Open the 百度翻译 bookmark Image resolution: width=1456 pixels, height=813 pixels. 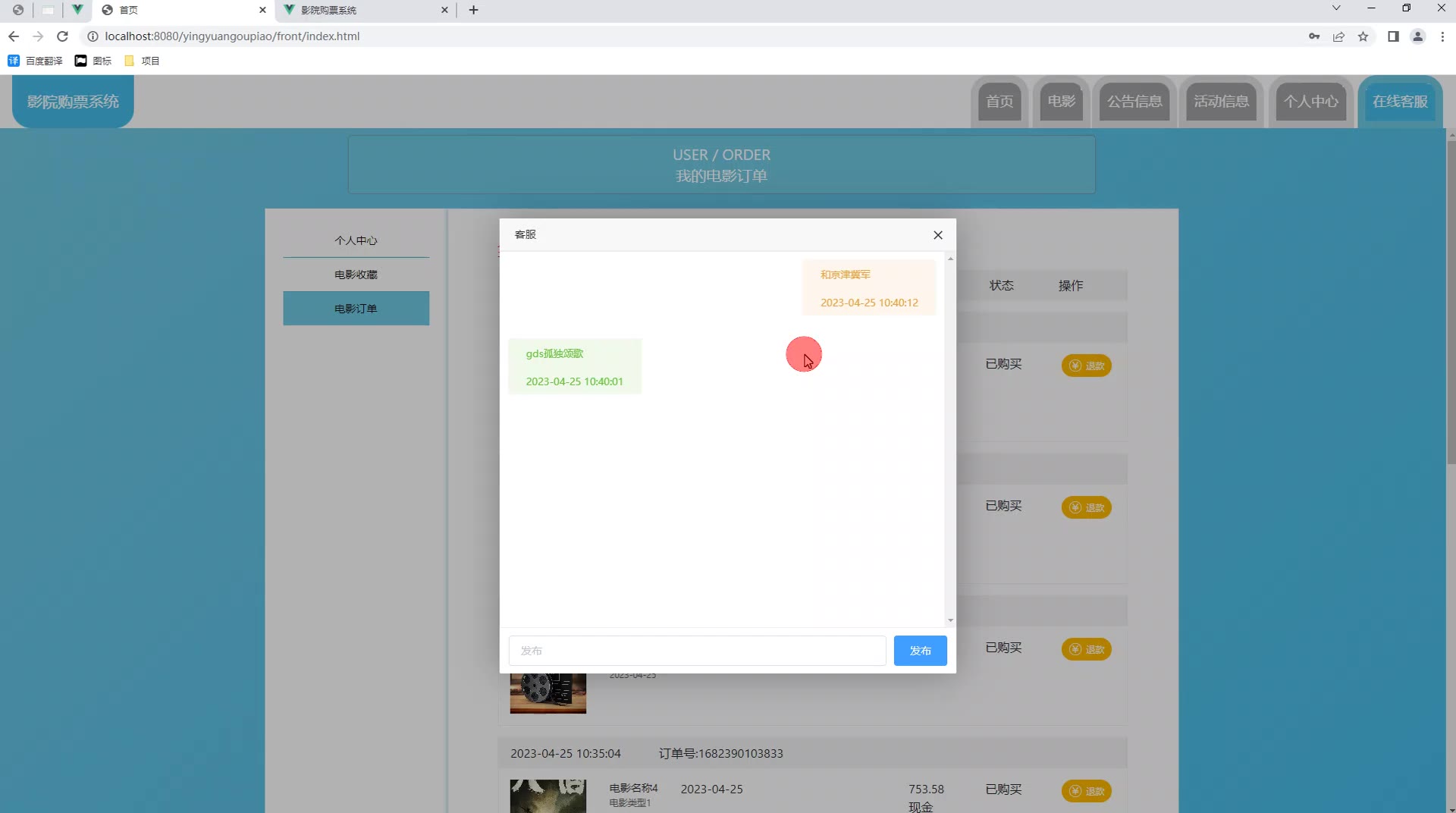(x=35, y=61)
